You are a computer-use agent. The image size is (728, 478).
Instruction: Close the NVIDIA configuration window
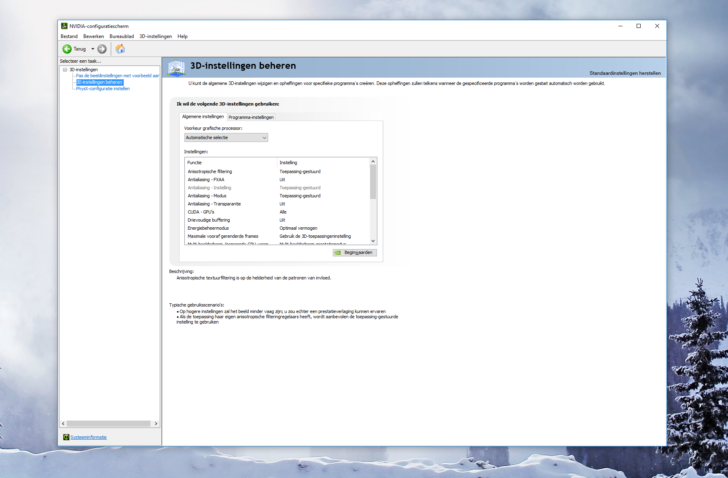[x=657, y=26]
